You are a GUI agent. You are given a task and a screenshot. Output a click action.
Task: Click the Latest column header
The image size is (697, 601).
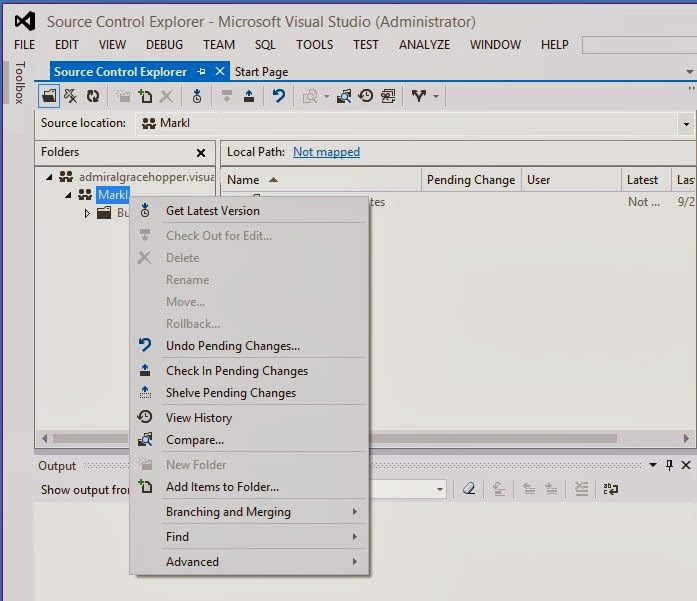(x=646, y=180)
